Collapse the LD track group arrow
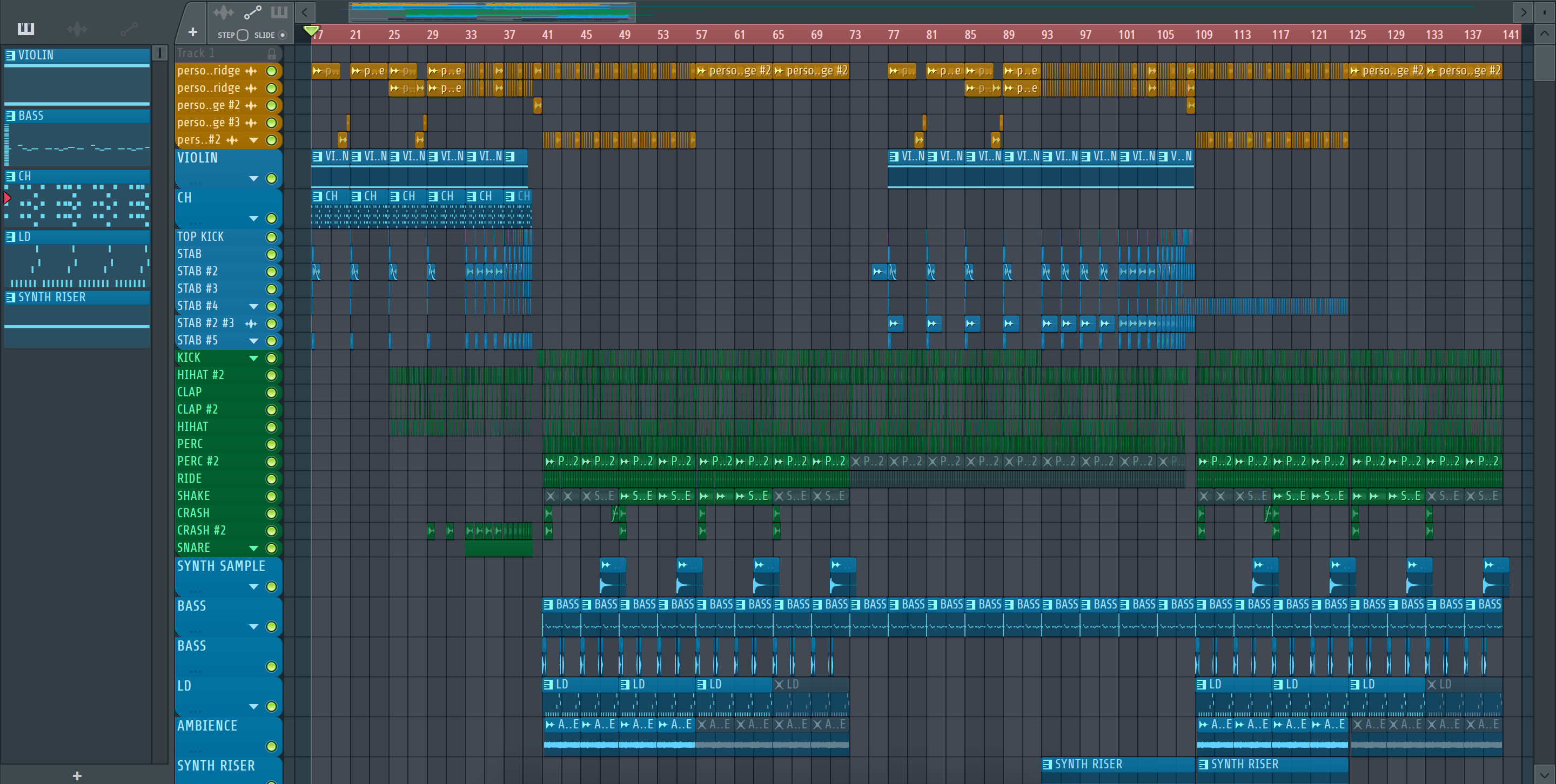 [x=254, y=706]
